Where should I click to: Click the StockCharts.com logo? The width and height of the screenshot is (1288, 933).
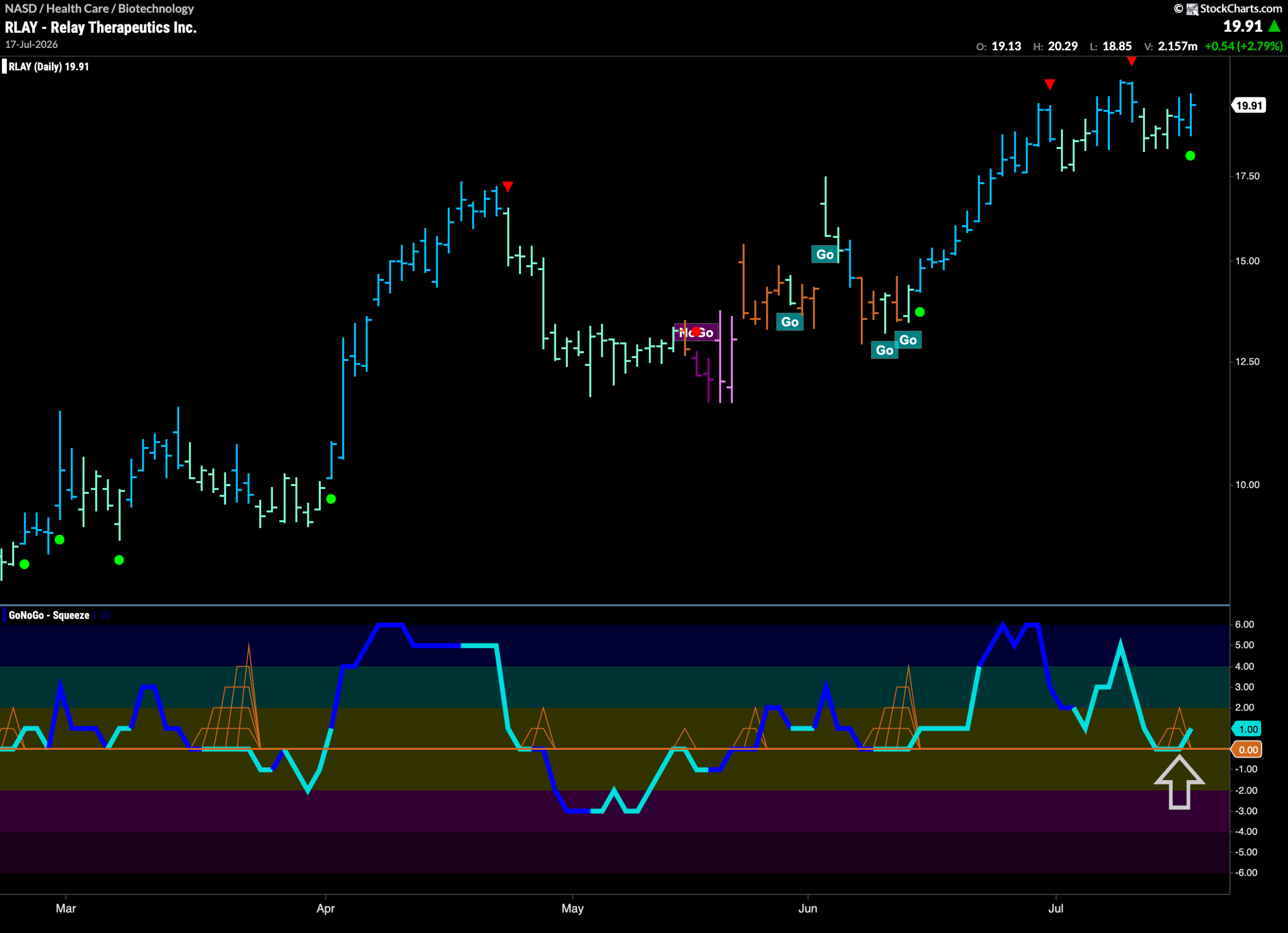[1192, 9]
